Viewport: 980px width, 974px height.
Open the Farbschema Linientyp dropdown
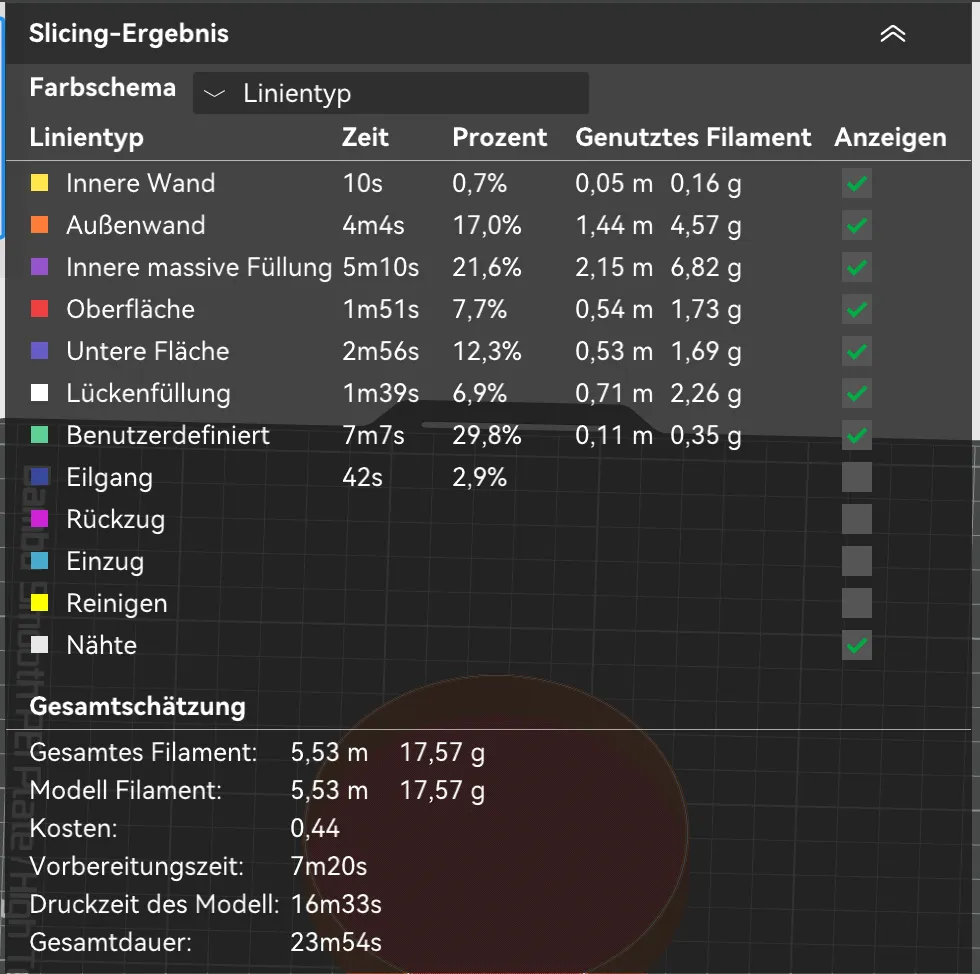pos(391,93)
